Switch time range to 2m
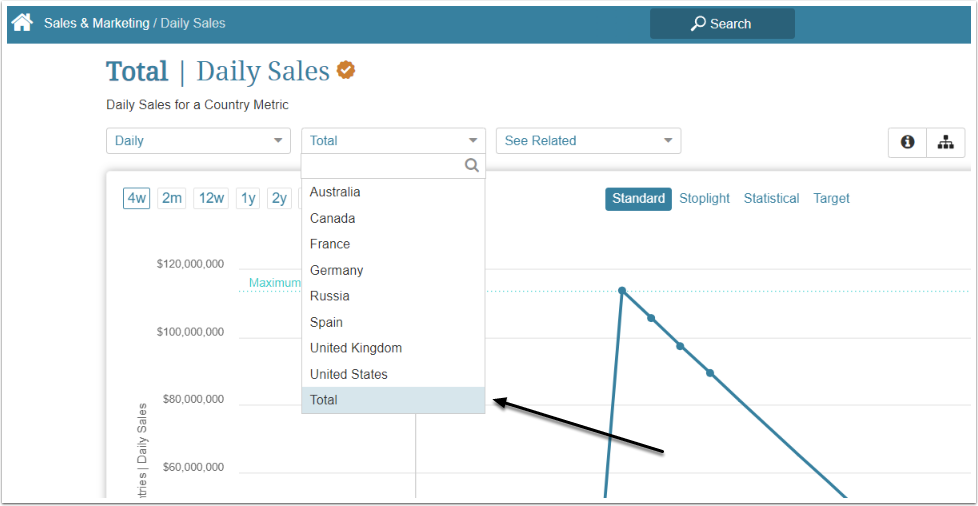The width and height of the screenshot is (978, 506). [172, 198]
